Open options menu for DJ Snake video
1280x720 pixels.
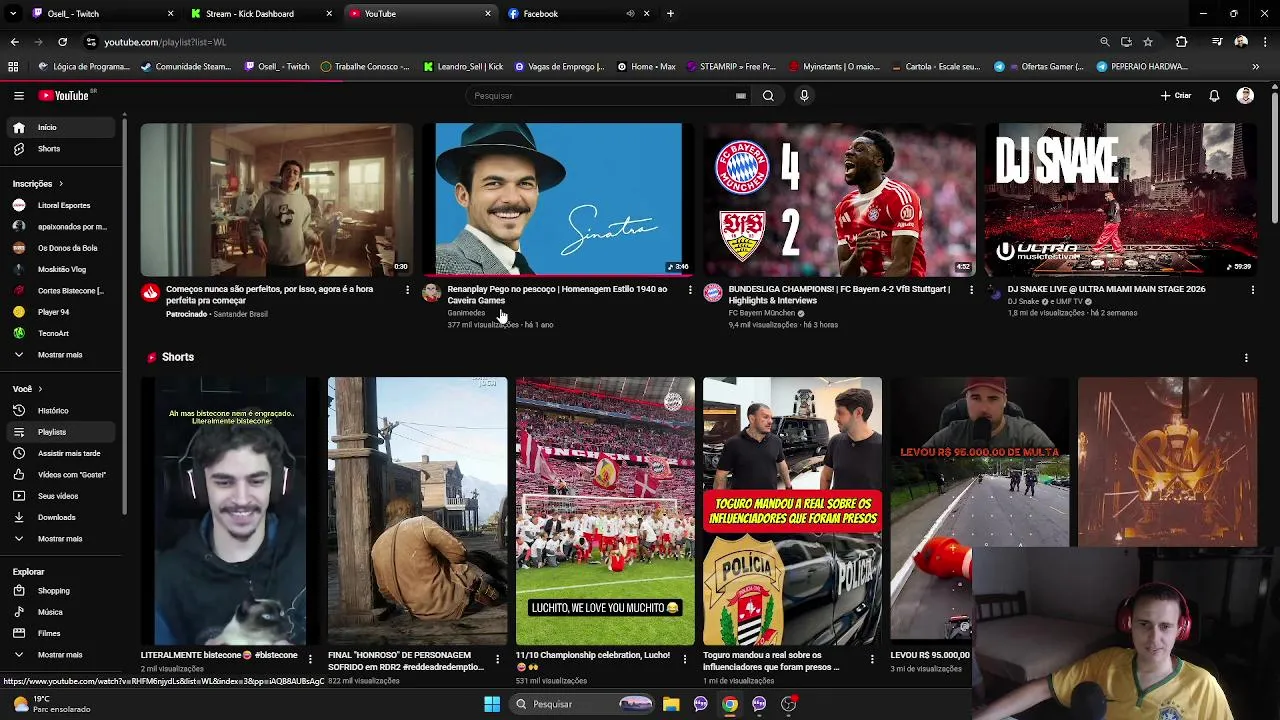(x=1252, y=290)
